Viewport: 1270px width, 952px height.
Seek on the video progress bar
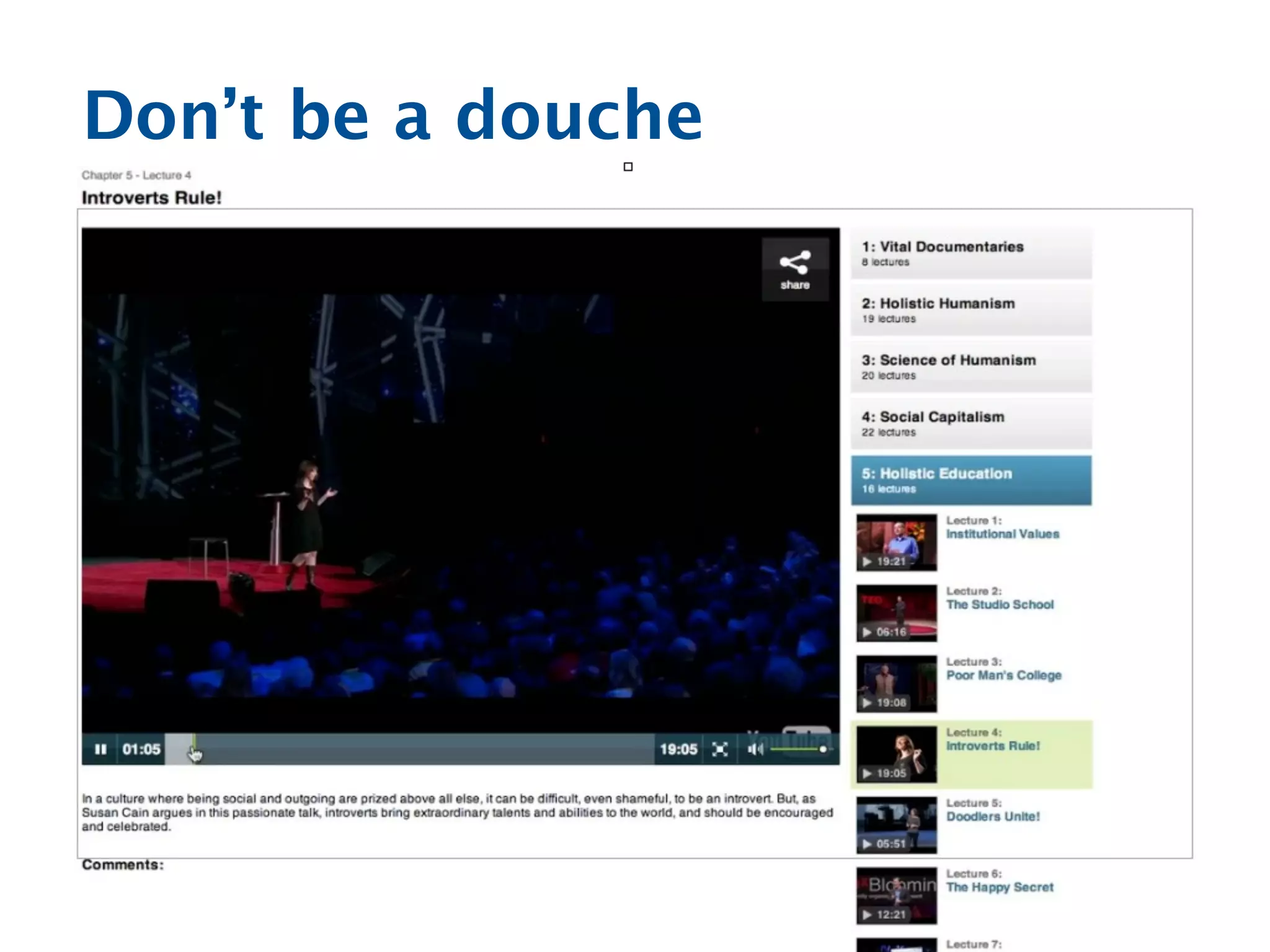409,749
